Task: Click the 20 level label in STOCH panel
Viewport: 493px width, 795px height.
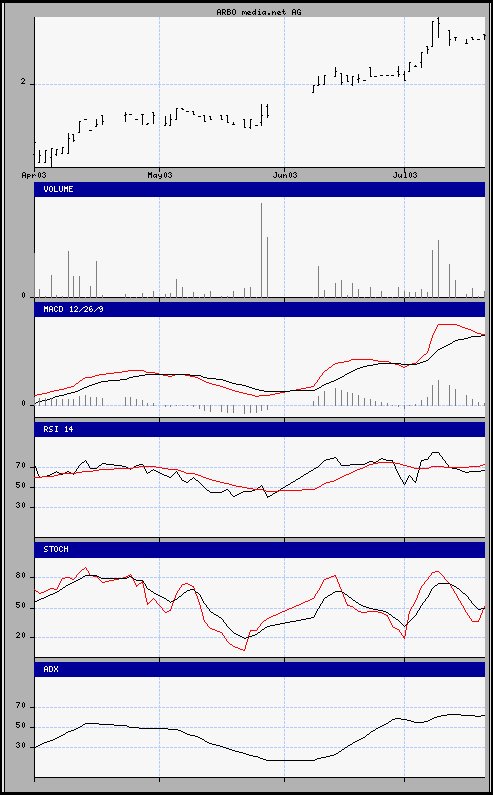Action: pyautogui.click(x=21, y=637)
